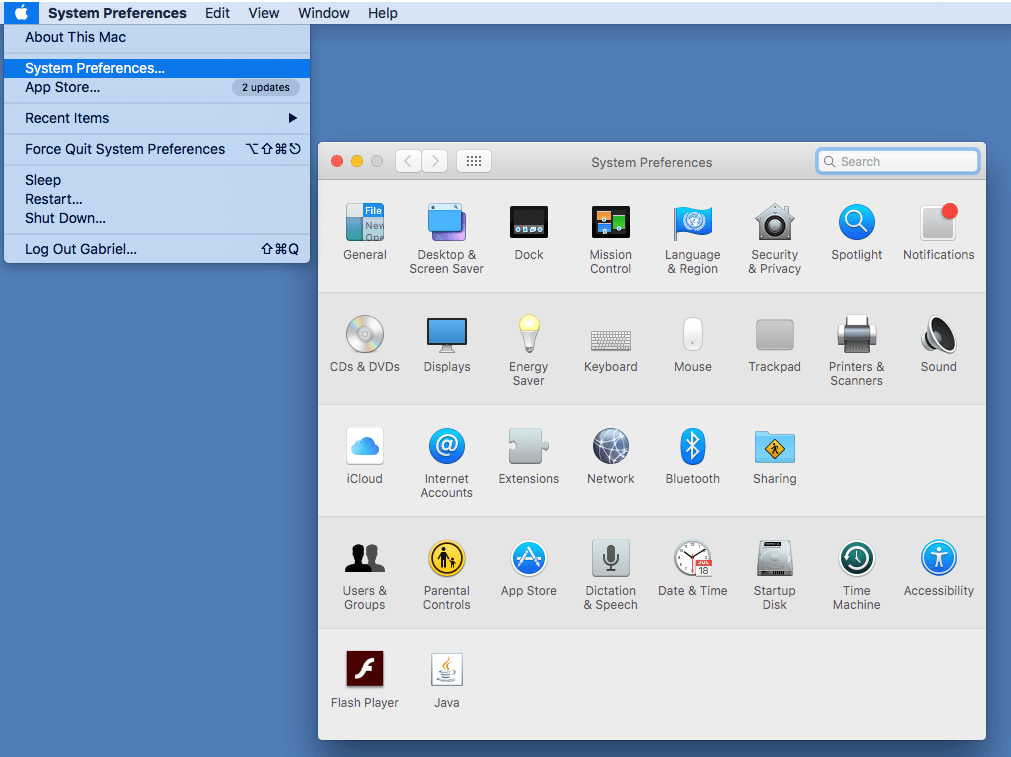Choose Force Quit System Preferences
The width and height of the screenshot is (1011, 757).
tap(157, 150)
